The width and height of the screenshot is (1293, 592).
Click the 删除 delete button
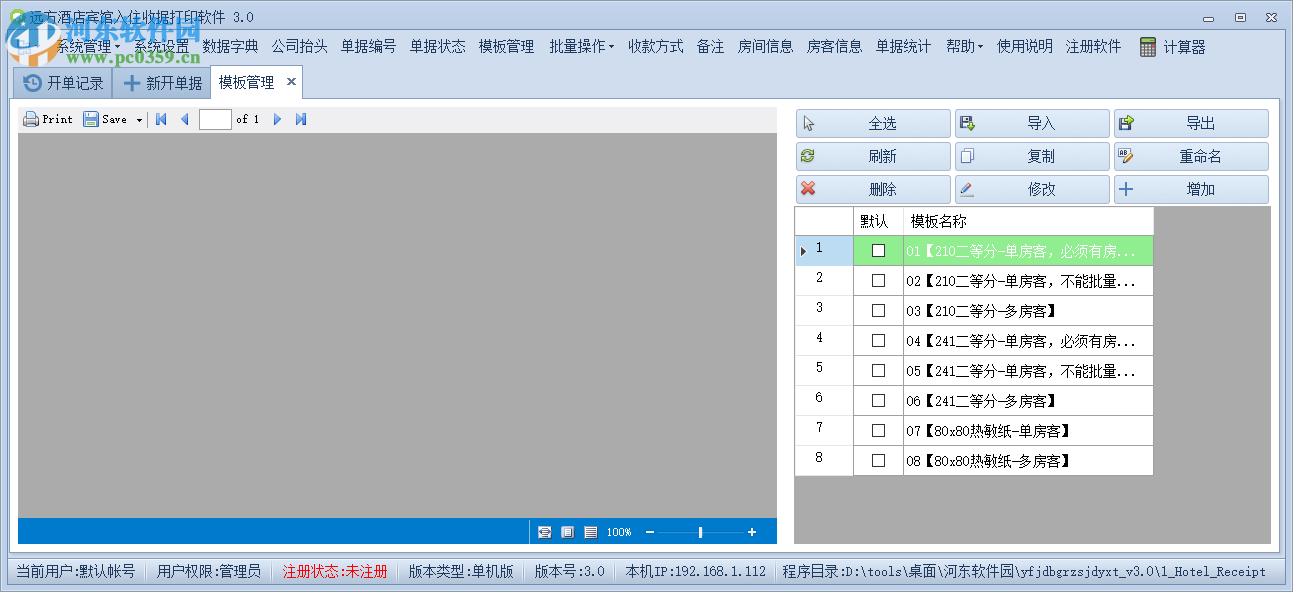click(873, 190)
